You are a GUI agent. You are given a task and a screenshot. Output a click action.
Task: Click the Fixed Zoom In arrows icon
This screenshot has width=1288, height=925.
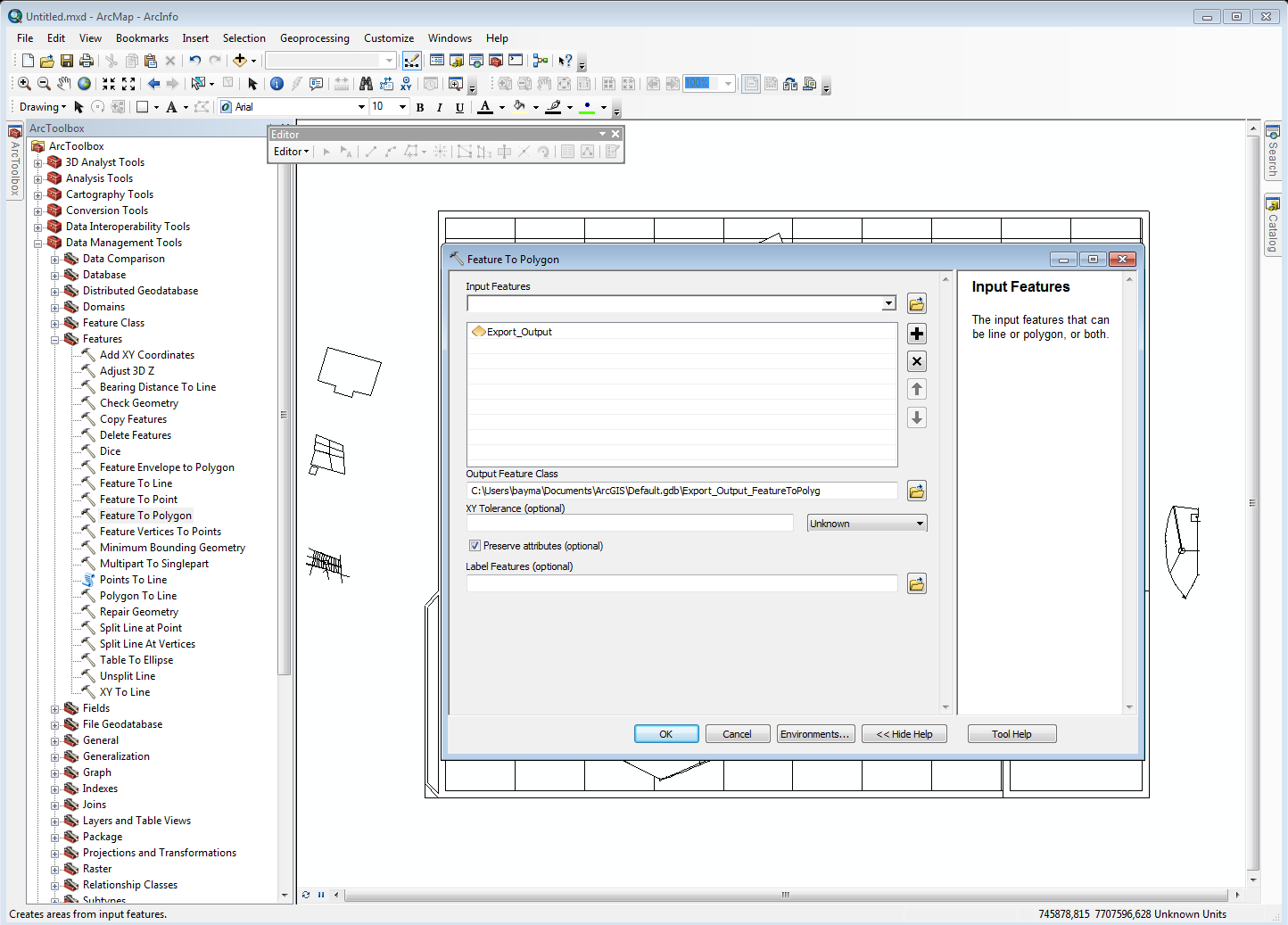[109, 84]
